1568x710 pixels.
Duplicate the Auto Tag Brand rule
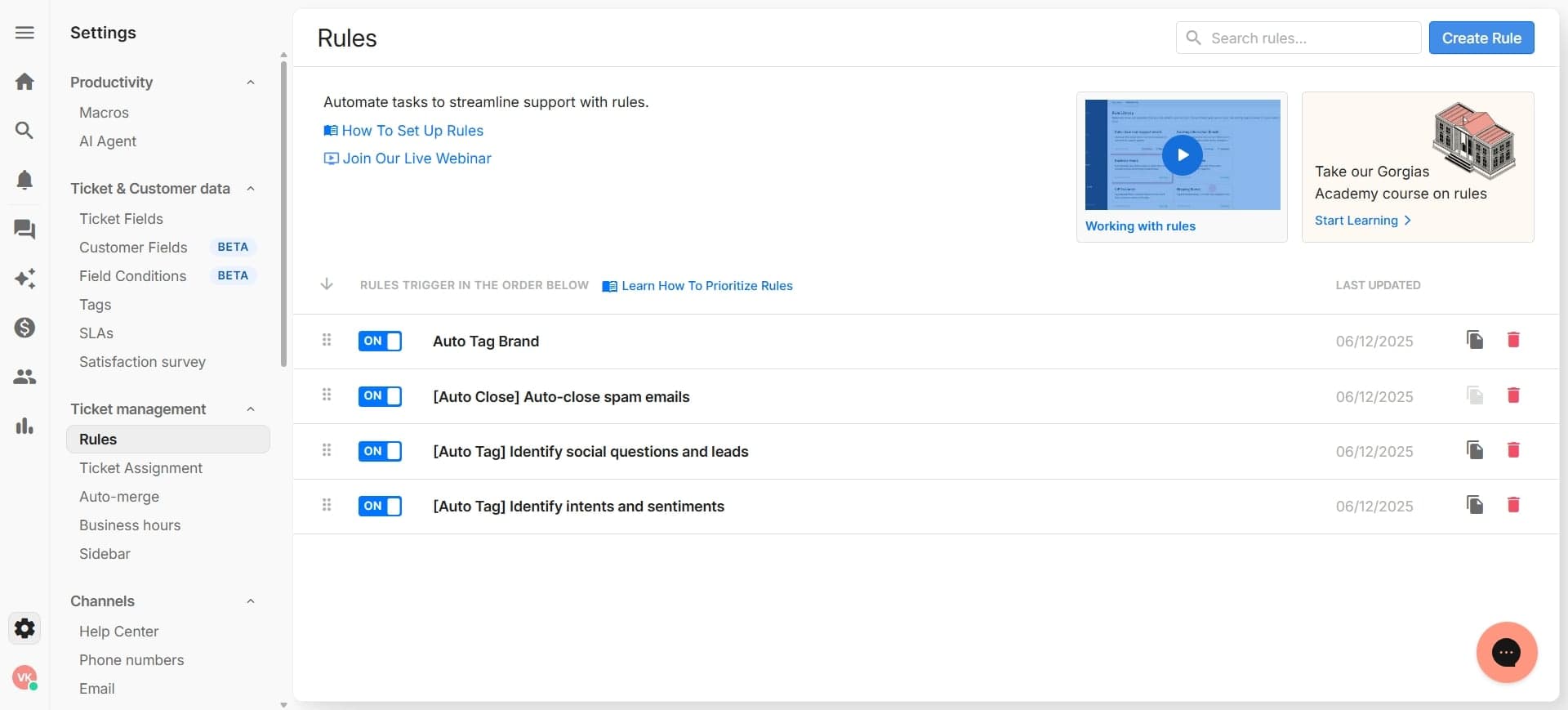(1475, 340)
